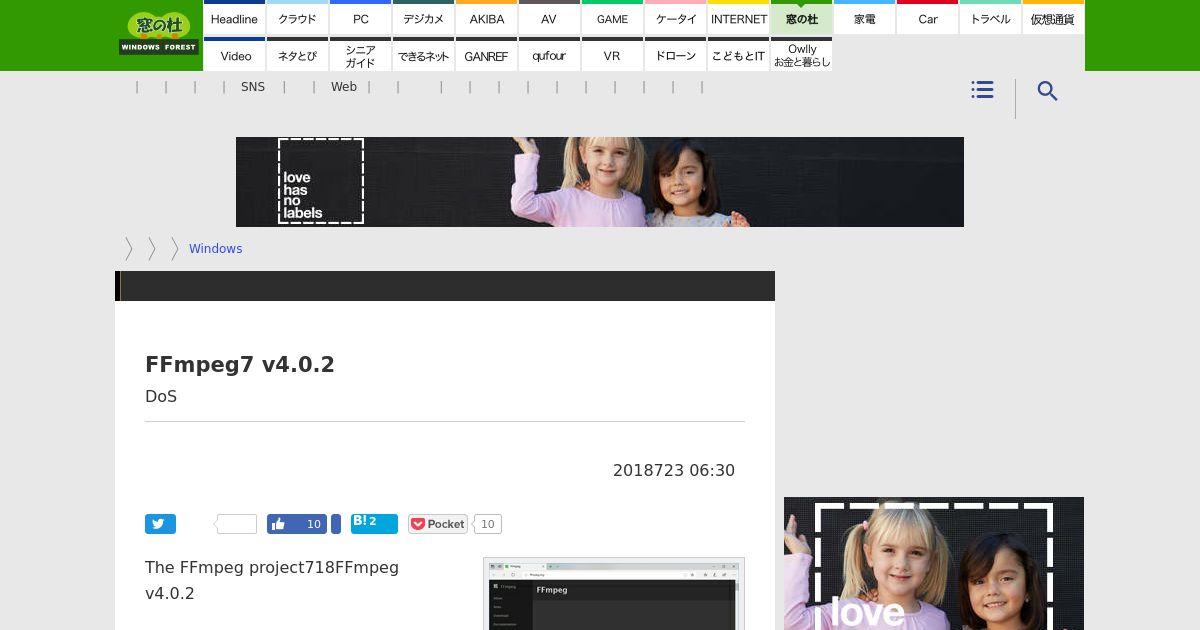
Task: Open the AKIBA tab
Action: [486, 18]
